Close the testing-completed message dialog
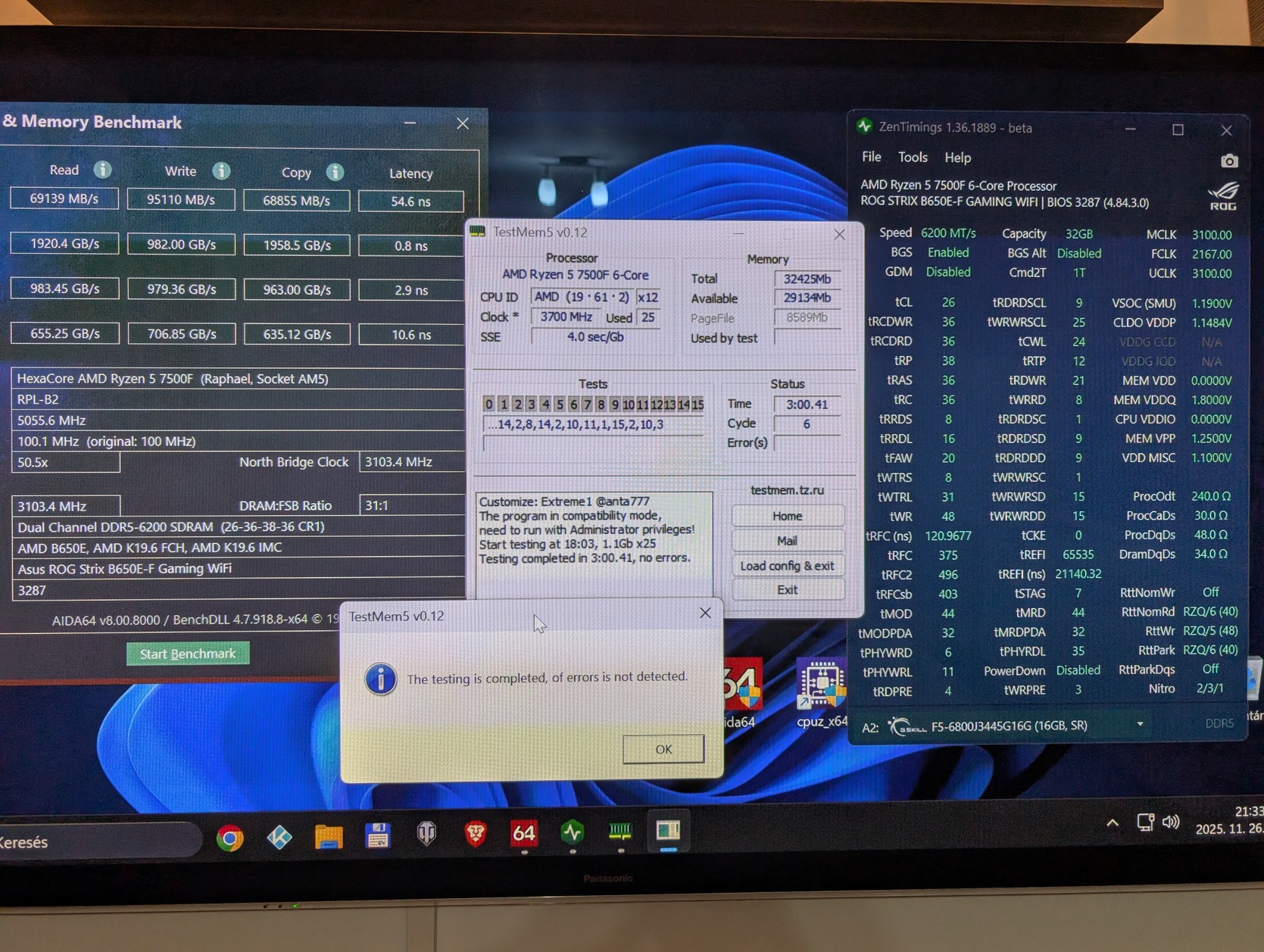 pos(705,613)
